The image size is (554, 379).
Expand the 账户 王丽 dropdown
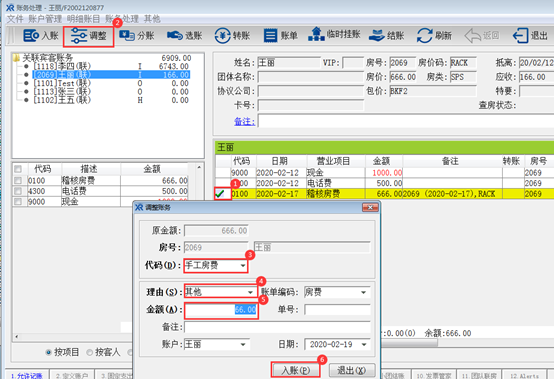243,344
